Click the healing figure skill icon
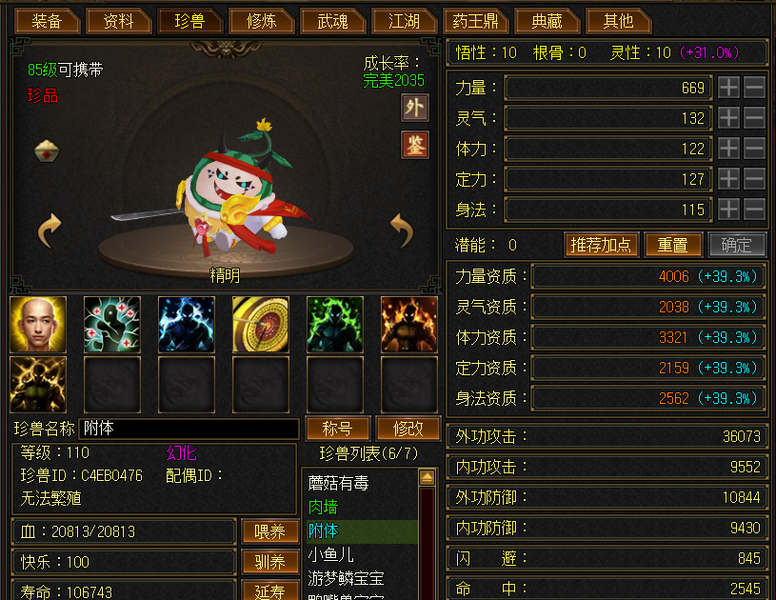This screenshot has width=776, height=600. tap(112, 324)
